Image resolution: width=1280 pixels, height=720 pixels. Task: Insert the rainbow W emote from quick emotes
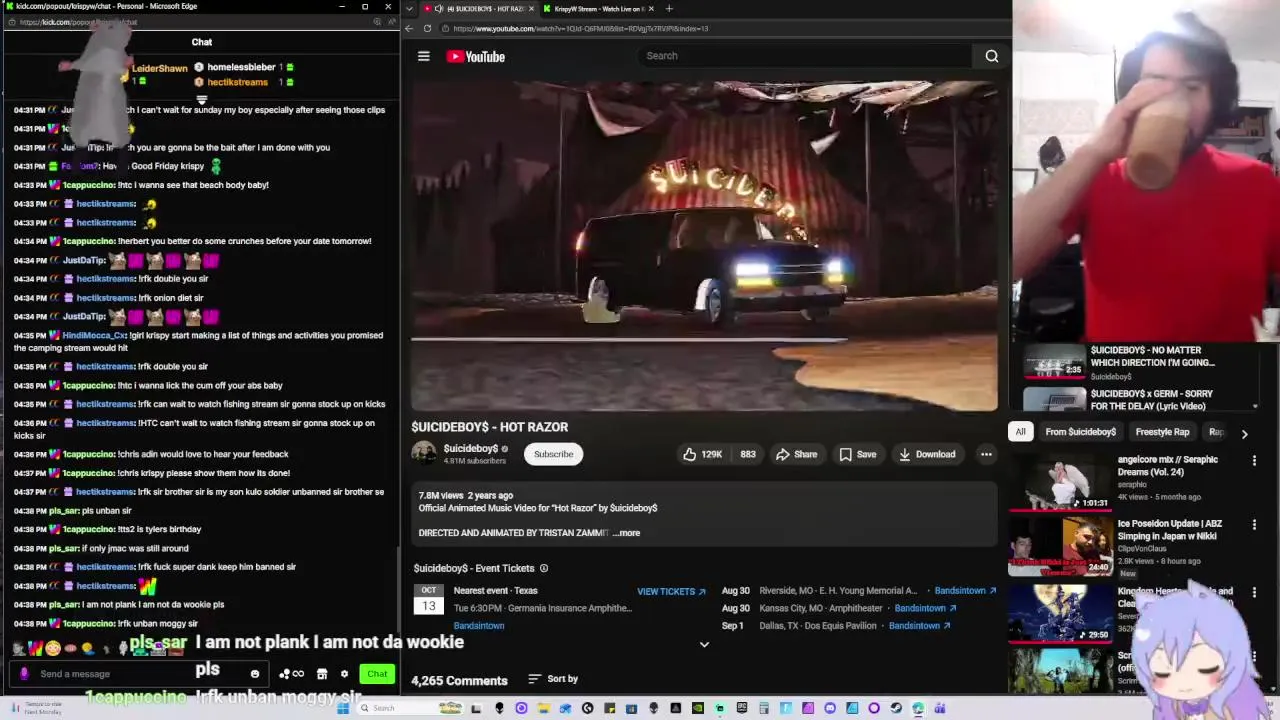(36, 648)
